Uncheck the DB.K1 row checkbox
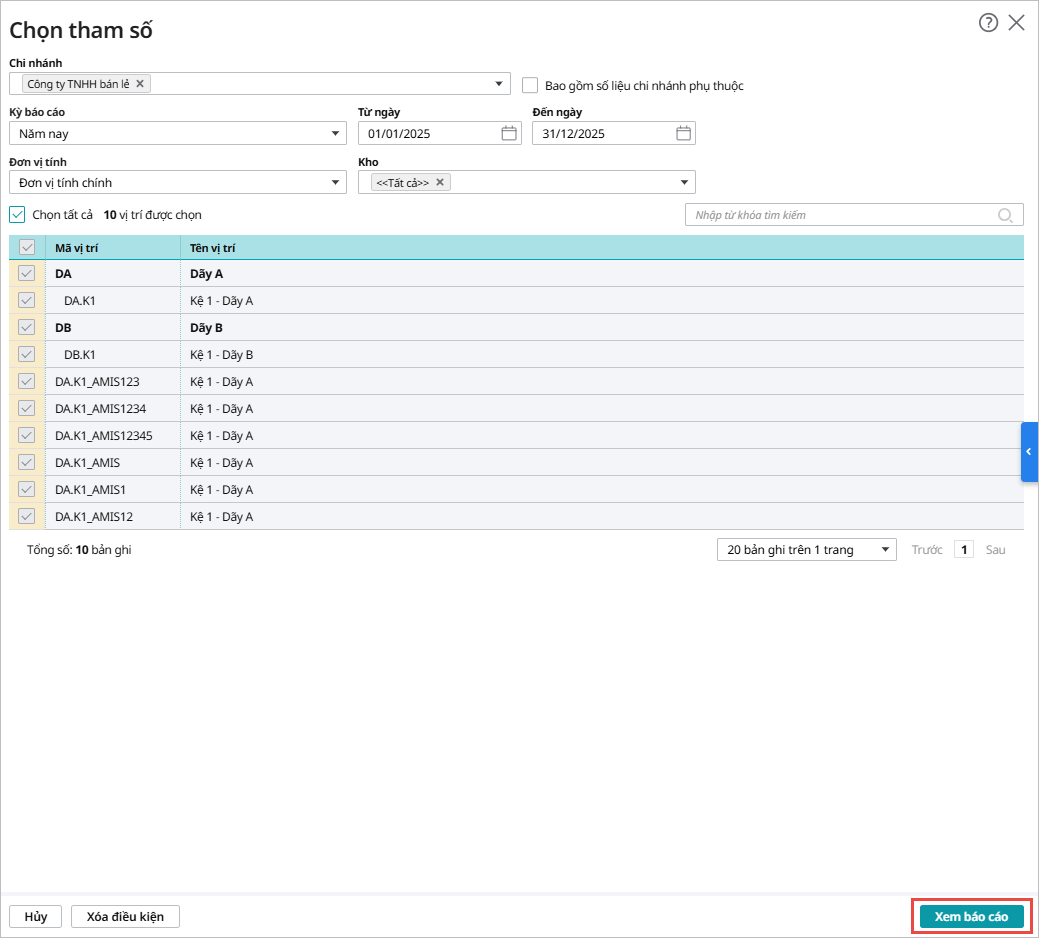Image resolution: width=1039 pixels, height=938 pixels. (x=27, y=354)
